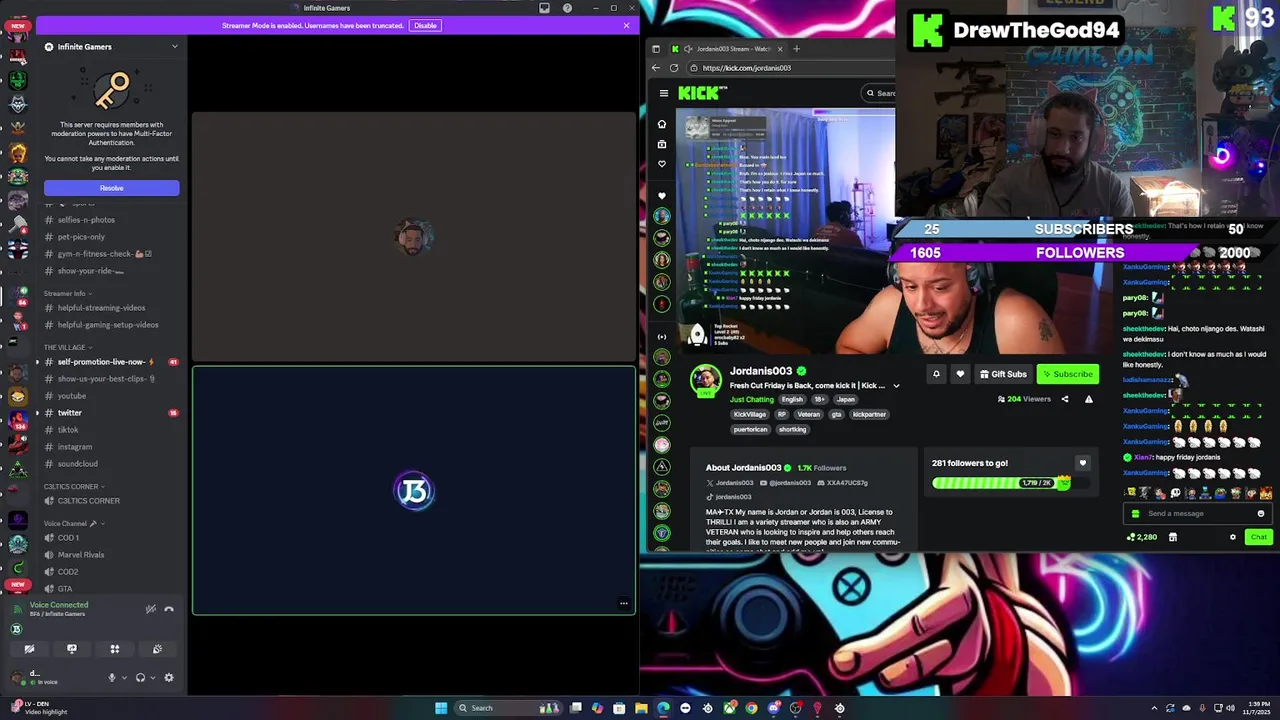
Task: Open the Kick hamburger menu
Action: point(663,93)
